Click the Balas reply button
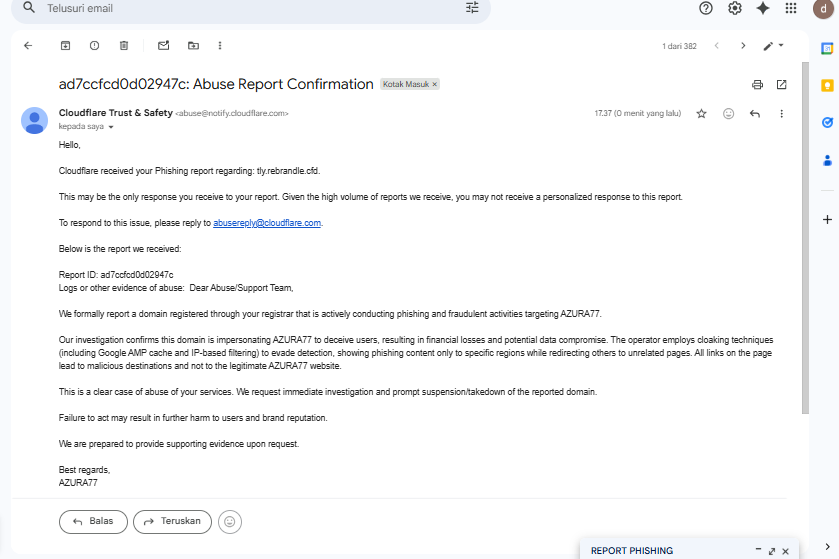 93,522
